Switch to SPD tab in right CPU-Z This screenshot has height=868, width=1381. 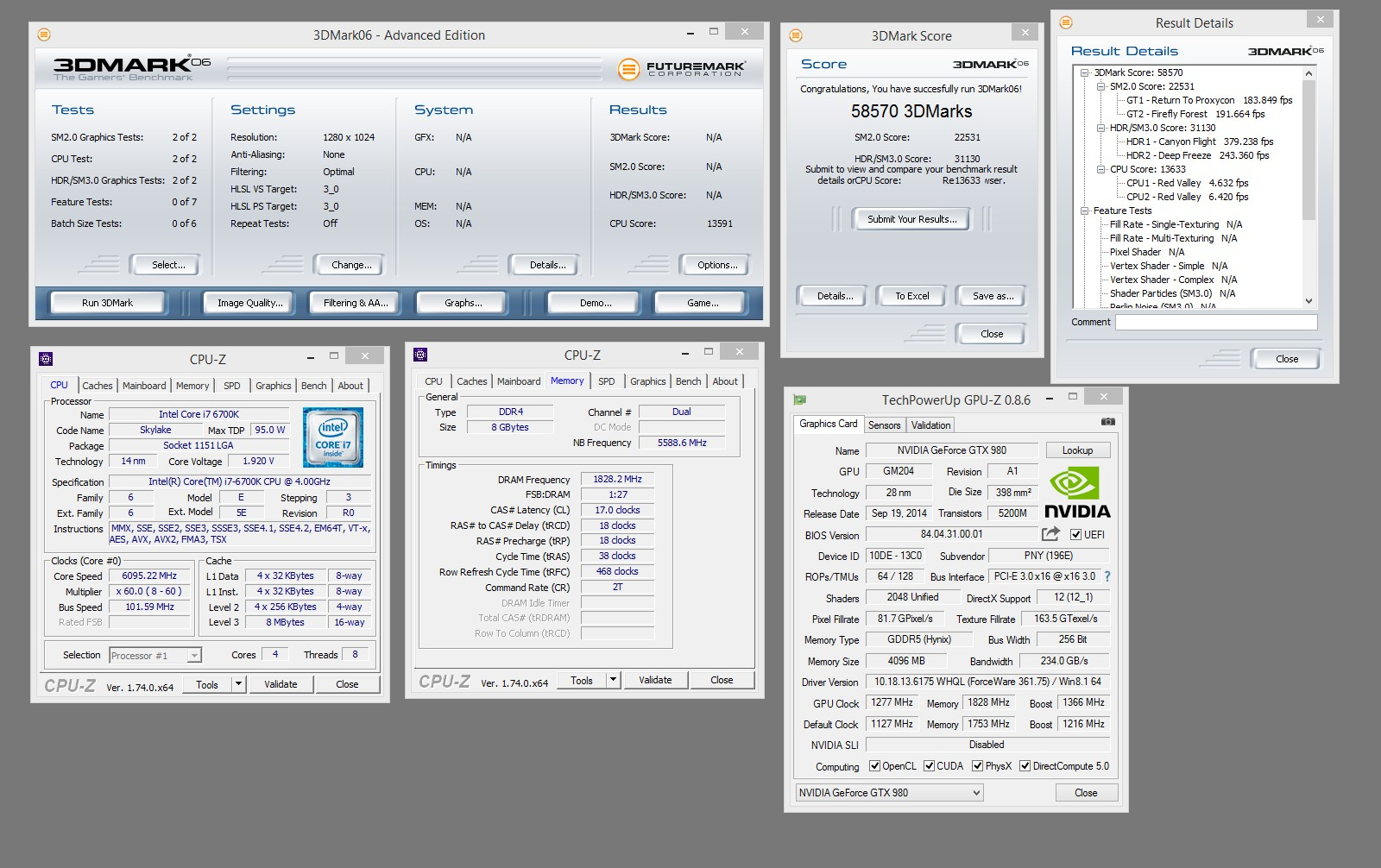click(607, 381)
